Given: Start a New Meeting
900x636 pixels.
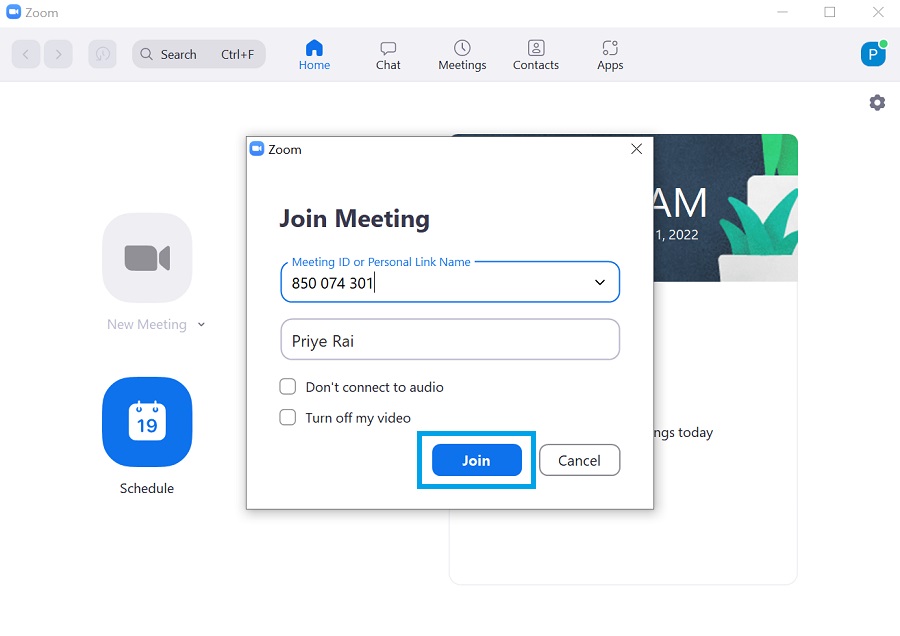Looking at the screenshot, I should [147, 258].
